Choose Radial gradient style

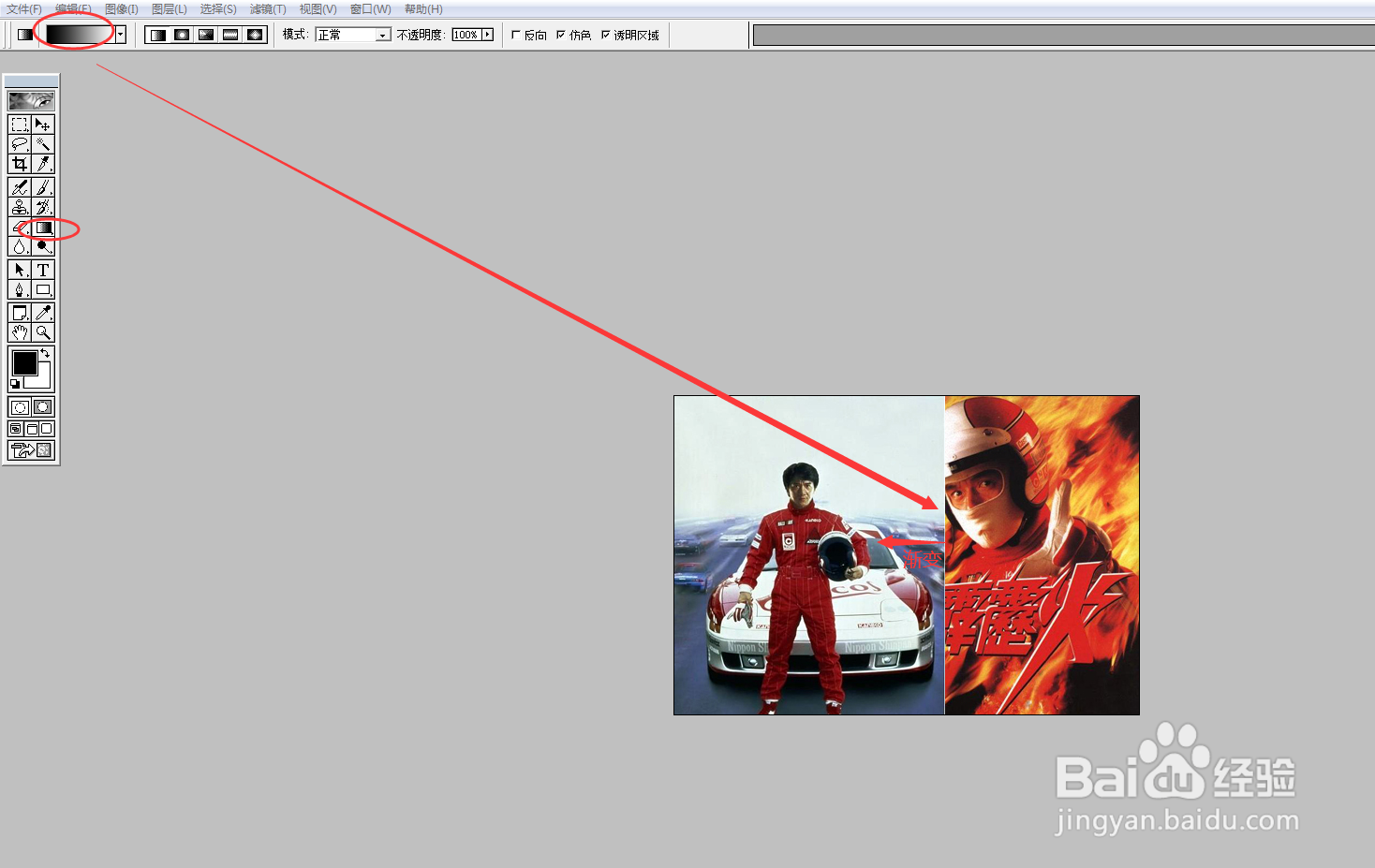click(x=182, y=35)
